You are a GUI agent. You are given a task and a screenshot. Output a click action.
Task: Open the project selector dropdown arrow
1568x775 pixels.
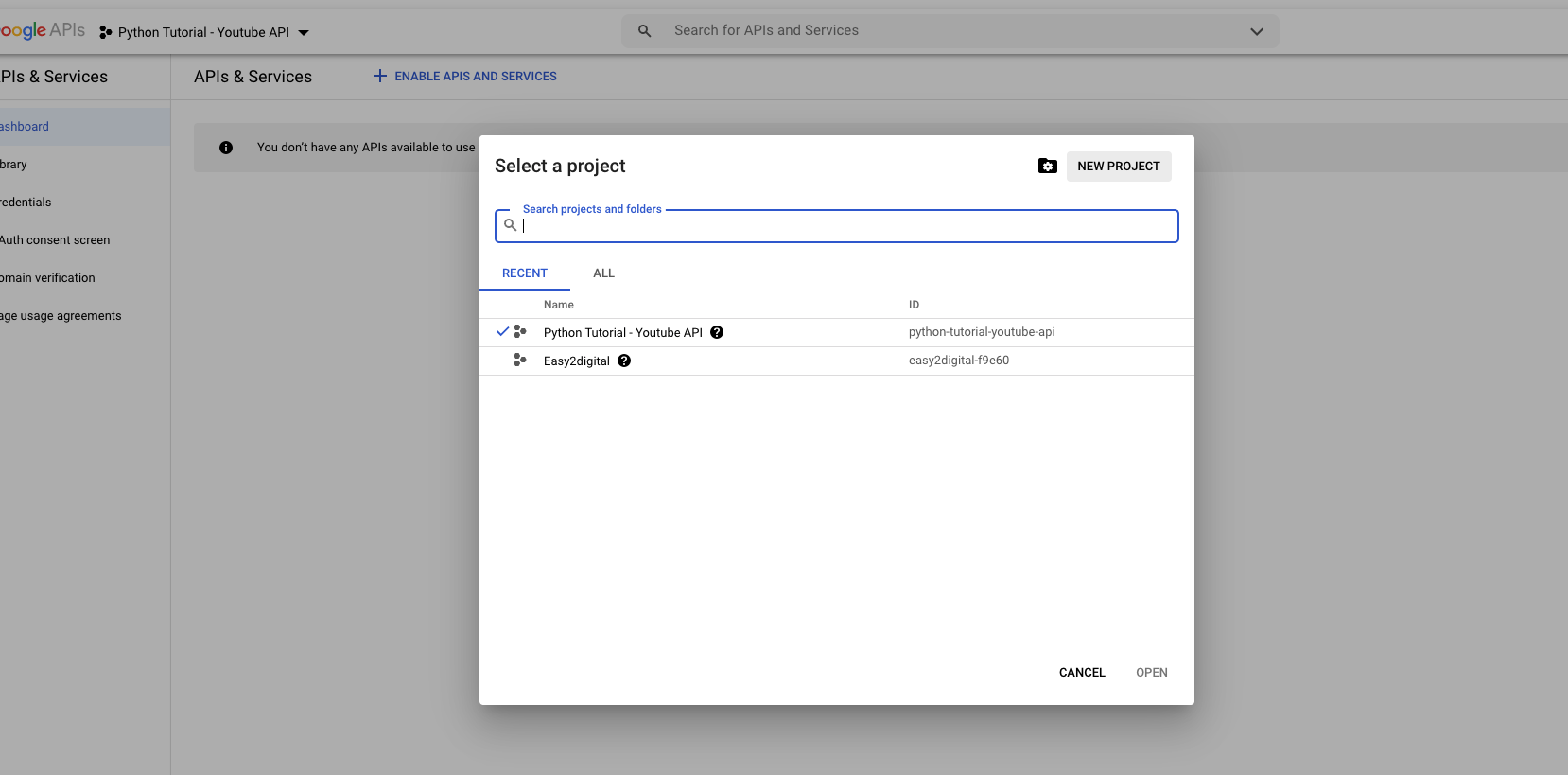(x=304, y=32)
